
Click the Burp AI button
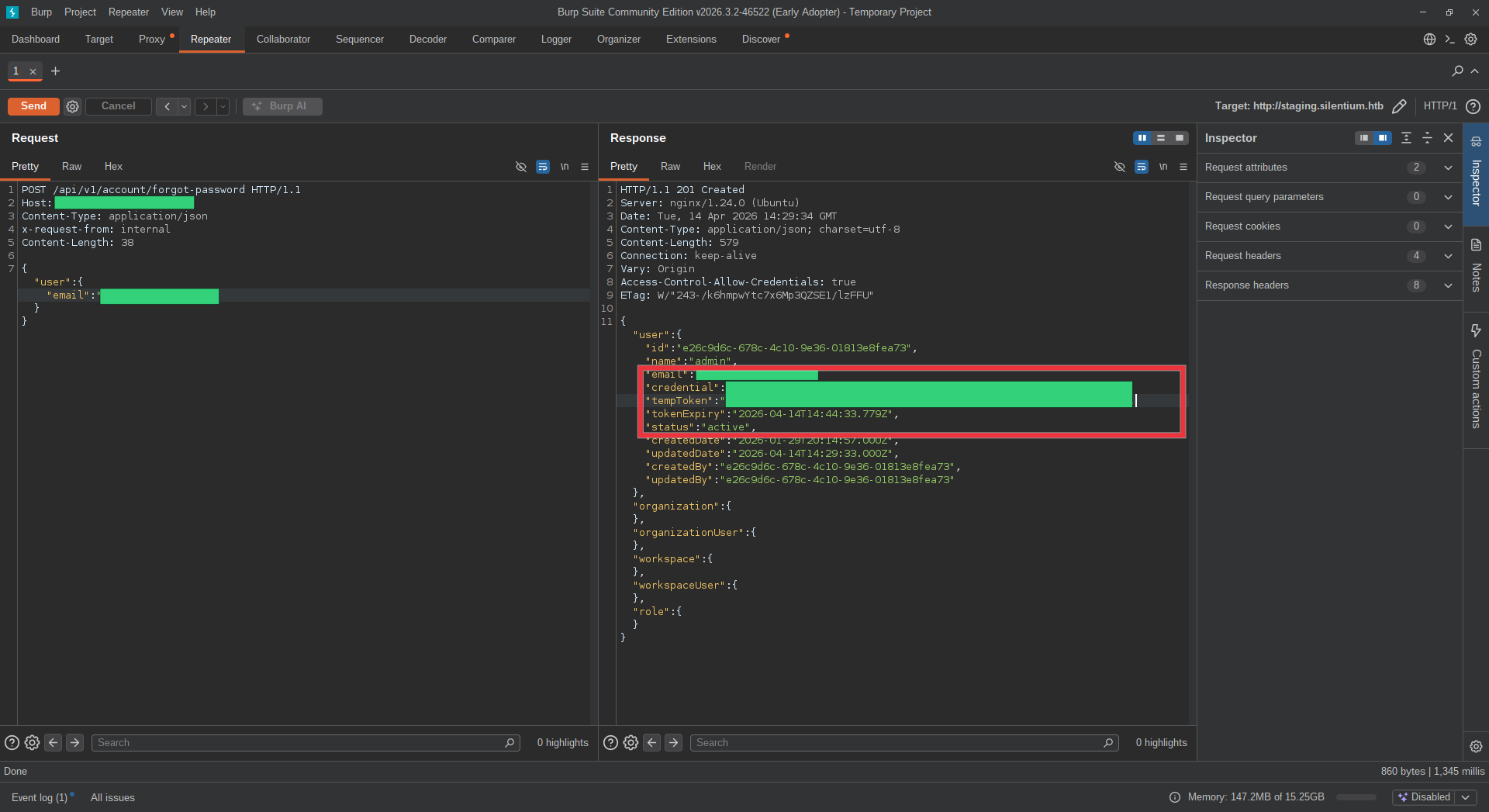(x=282, y=106)
